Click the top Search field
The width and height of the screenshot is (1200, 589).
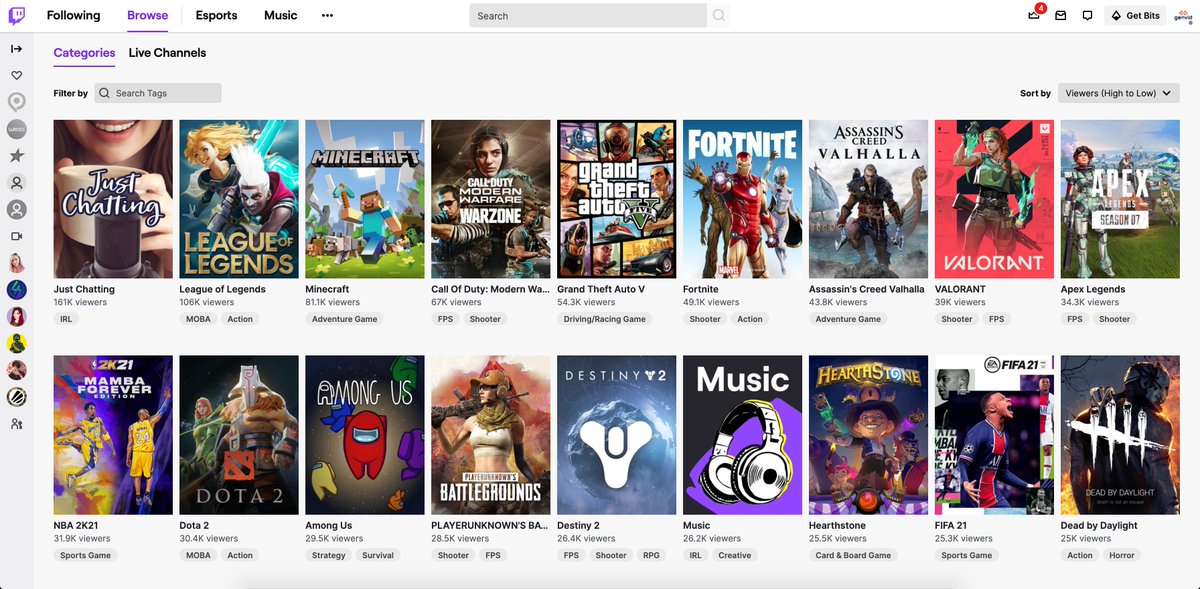(588, 16)
